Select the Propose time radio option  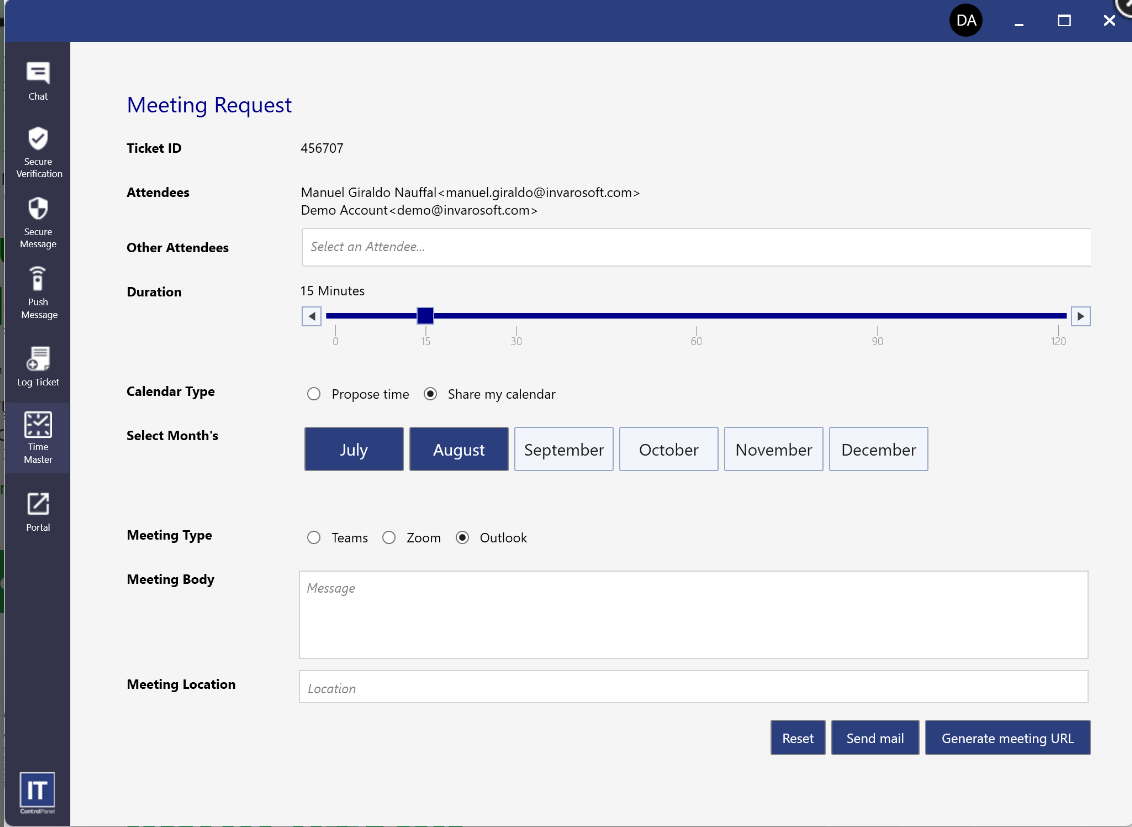coord(314,394)
